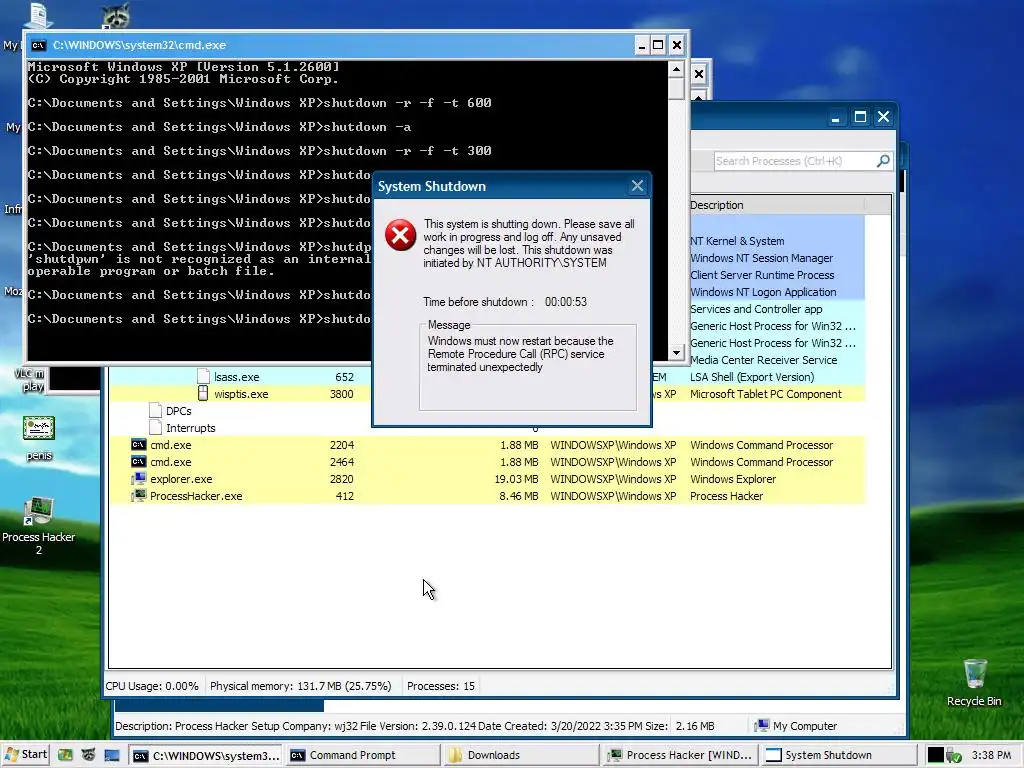The width and height of the screenshot is (1024, 768).
Task: Click the ProcessHacker.exe process icon
Action: coord(138,496)
